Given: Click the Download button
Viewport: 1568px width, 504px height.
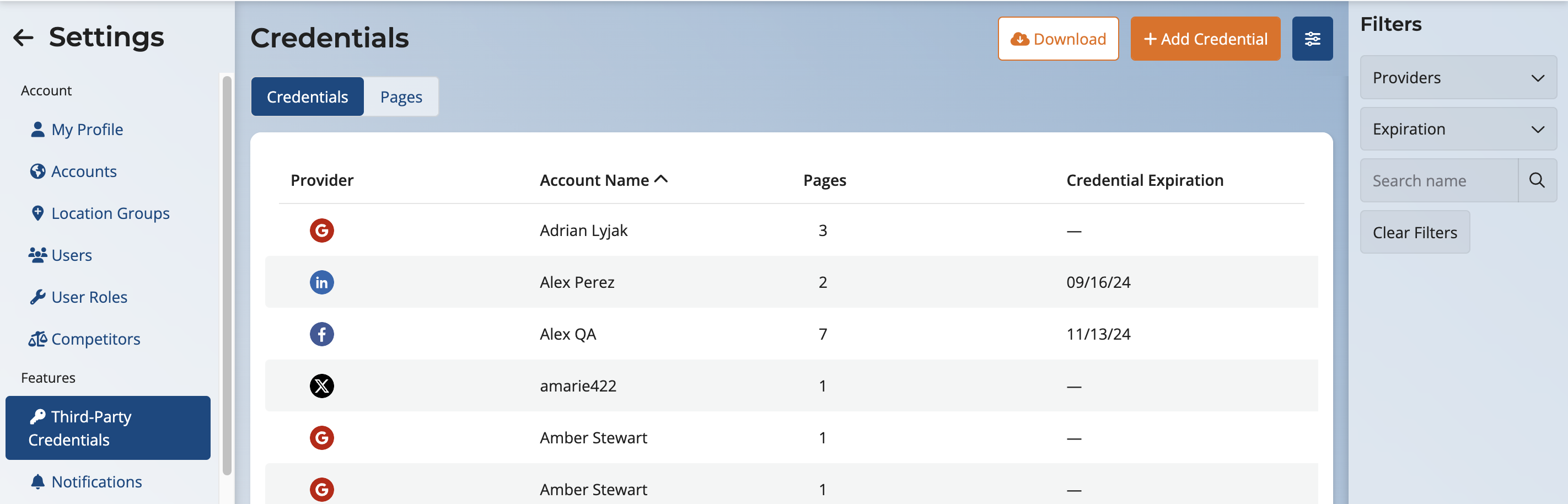Looking at the screenshot, I should point(1057,39).
